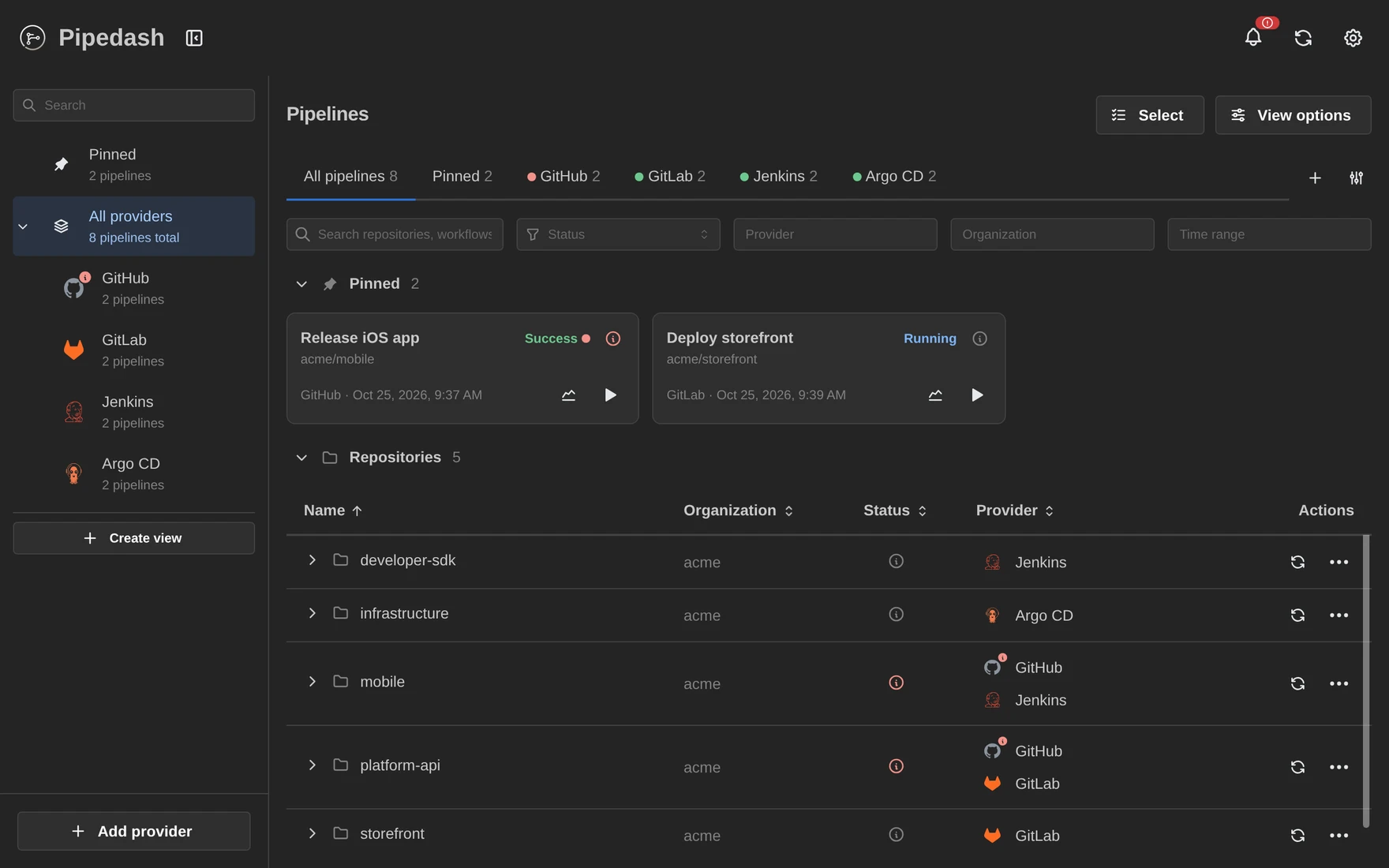Collapse the All providers tree
The width and height of the screenshot is (1389, 868).
[23, 226]
